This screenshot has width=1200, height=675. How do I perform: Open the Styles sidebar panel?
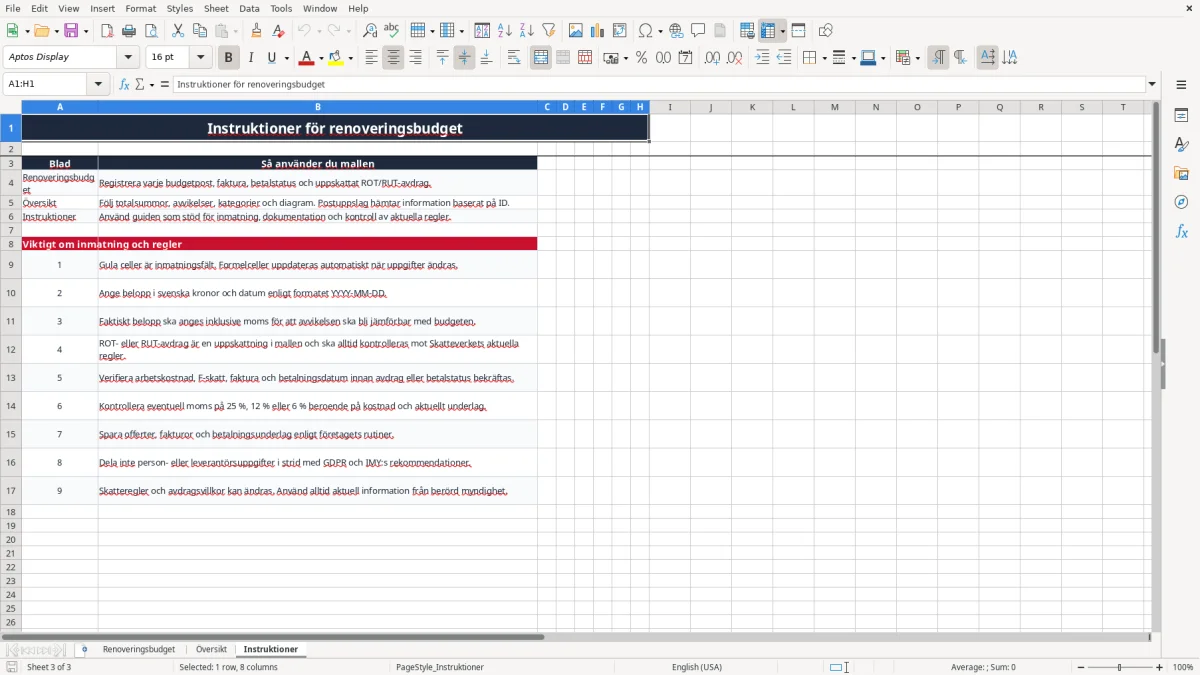[x=1181, y=144]
